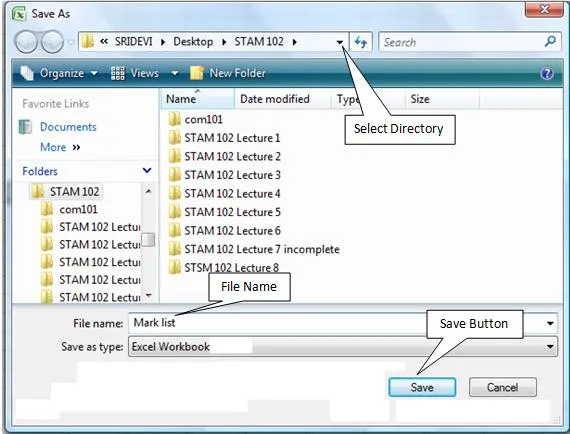Click the magnifier icon in Search box
570x434 pixels.
tap(550, 41)
